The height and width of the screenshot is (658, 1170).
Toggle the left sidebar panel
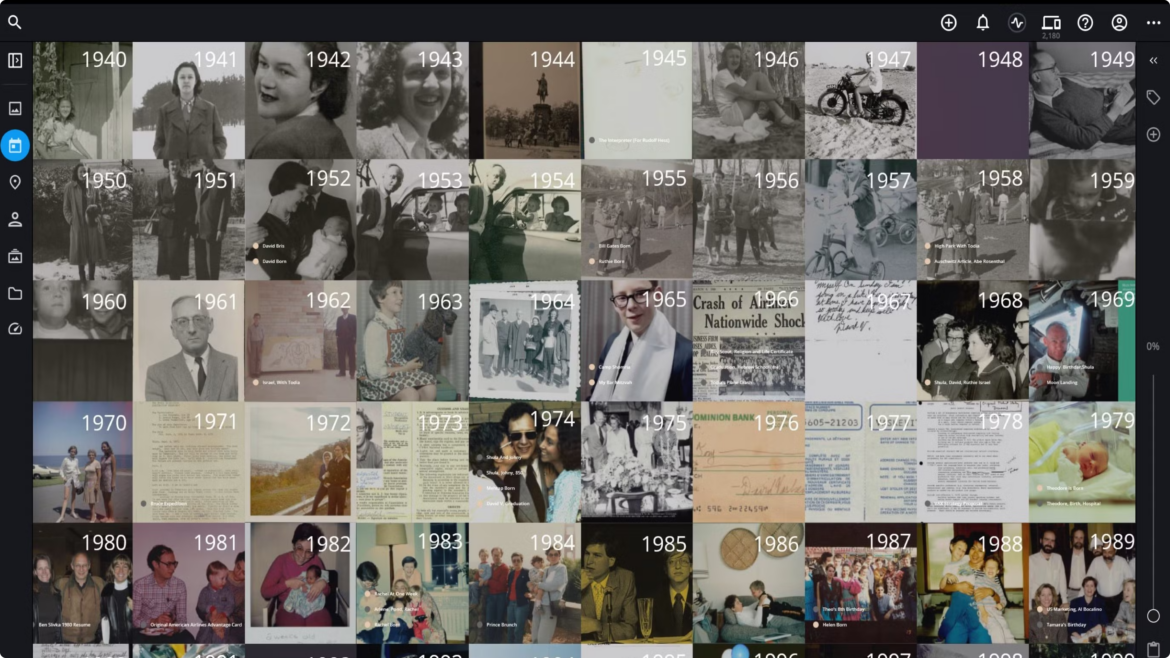[x=15, y=61]
